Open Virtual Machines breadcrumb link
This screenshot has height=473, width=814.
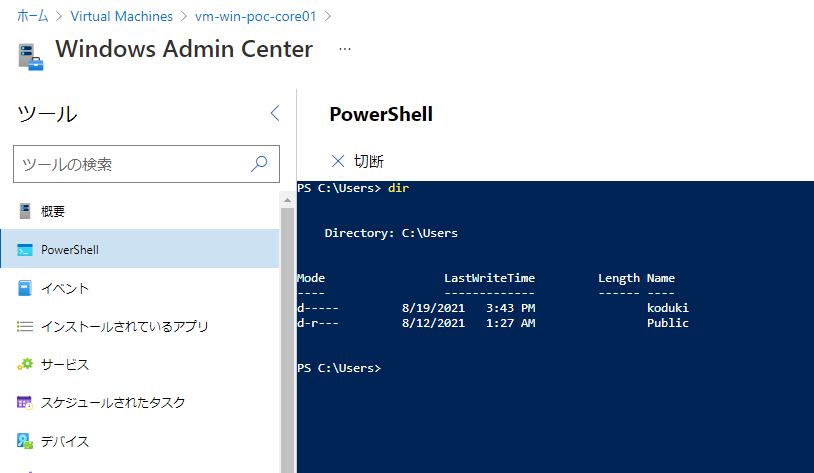tap(121, 16)
